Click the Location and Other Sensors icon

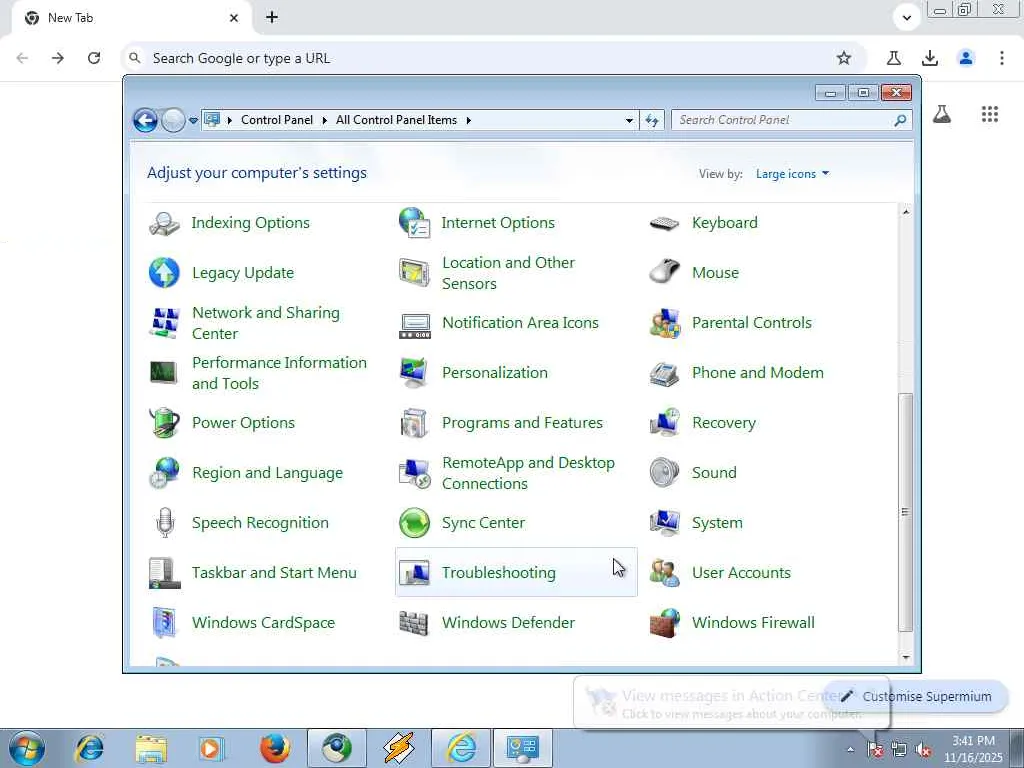(414, 273)
